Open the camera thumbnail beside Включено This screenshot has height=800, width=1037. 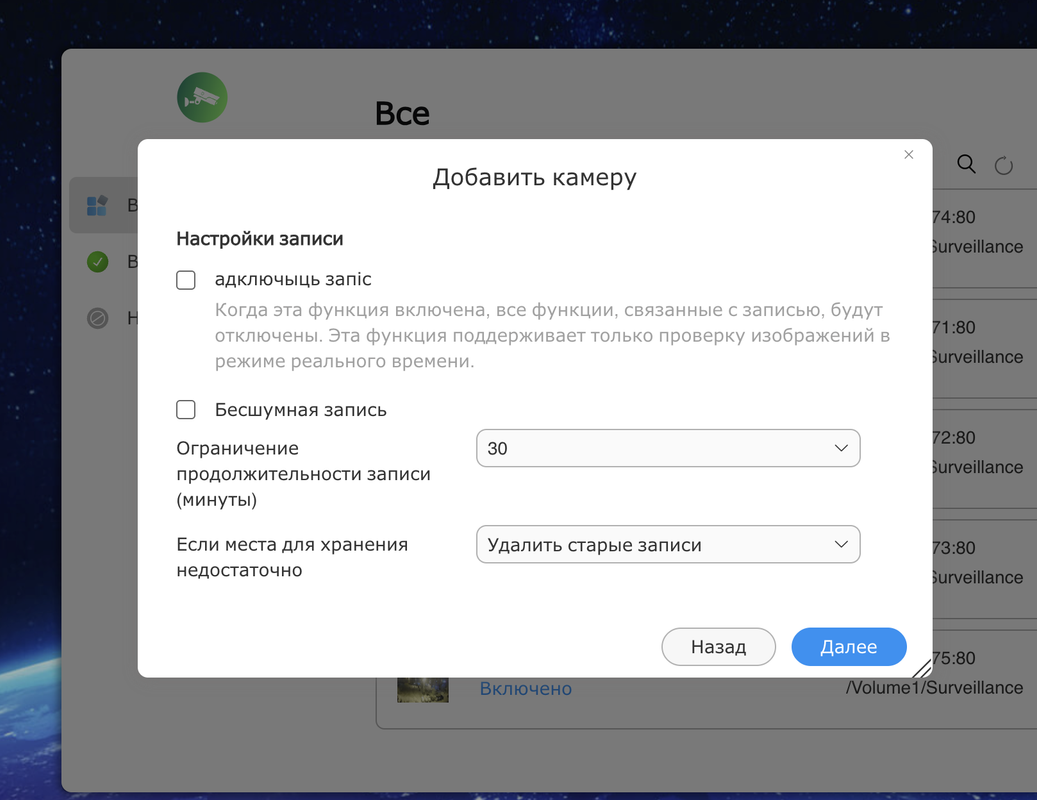(x=423, y=690)
